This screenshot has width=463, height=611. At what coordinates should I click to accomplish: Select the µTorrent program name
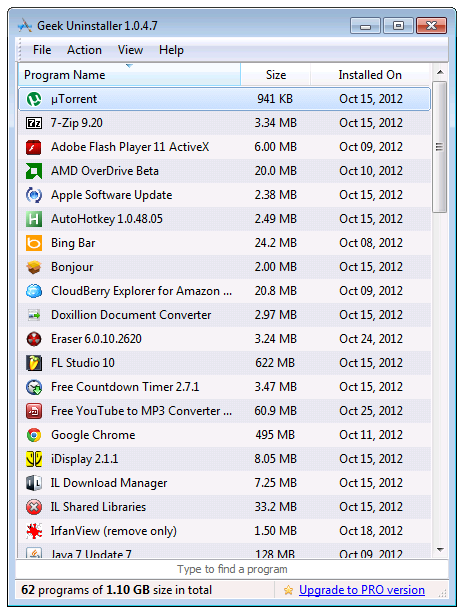pos(74,99)
